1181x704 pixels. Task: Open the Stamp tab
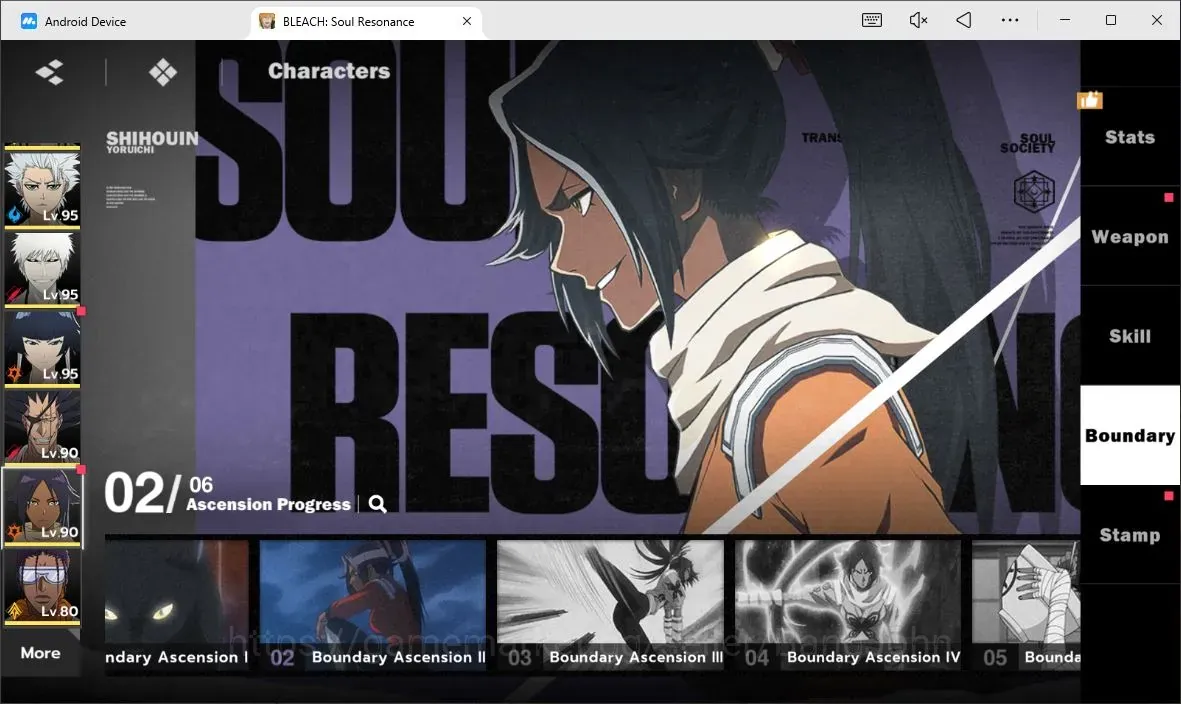(x=1130, y=535)
